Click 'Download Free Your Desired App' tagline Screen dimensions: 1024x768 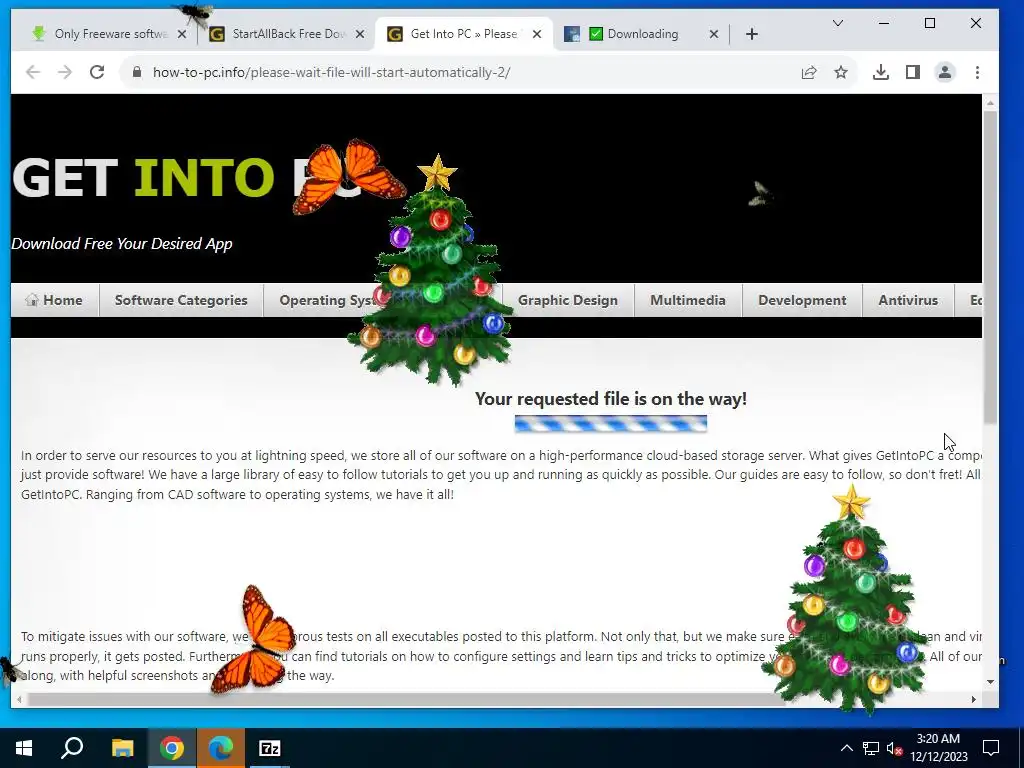(x=122, y=244)
